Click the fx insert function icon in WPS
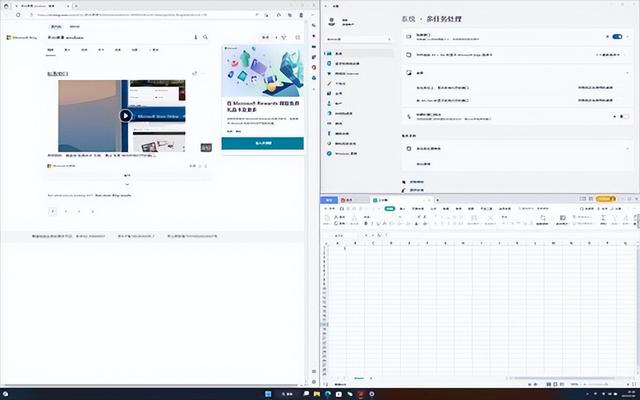Viewport: 640px width, 400px height. click(379, 235)
